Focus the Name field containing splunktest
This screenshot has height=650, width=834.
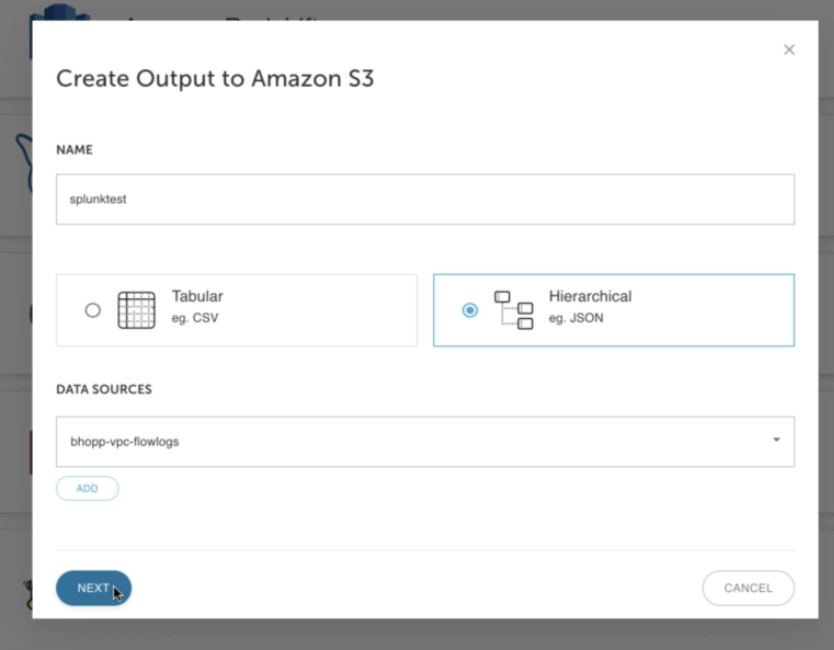coord(424,199)
